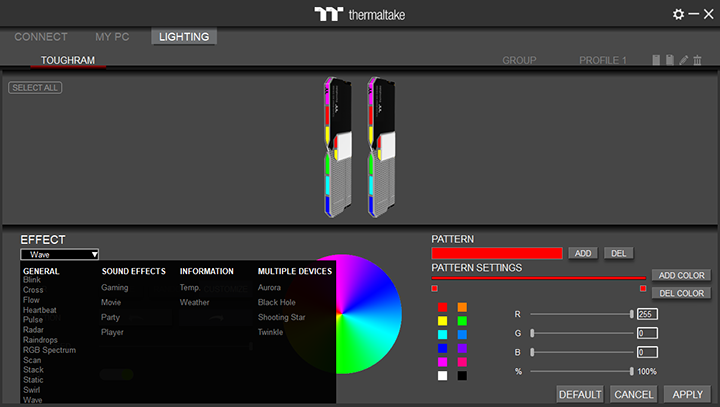Pick the Heartbeat effect in General
This screenshot has width=720, height=407.
[40, 310]
